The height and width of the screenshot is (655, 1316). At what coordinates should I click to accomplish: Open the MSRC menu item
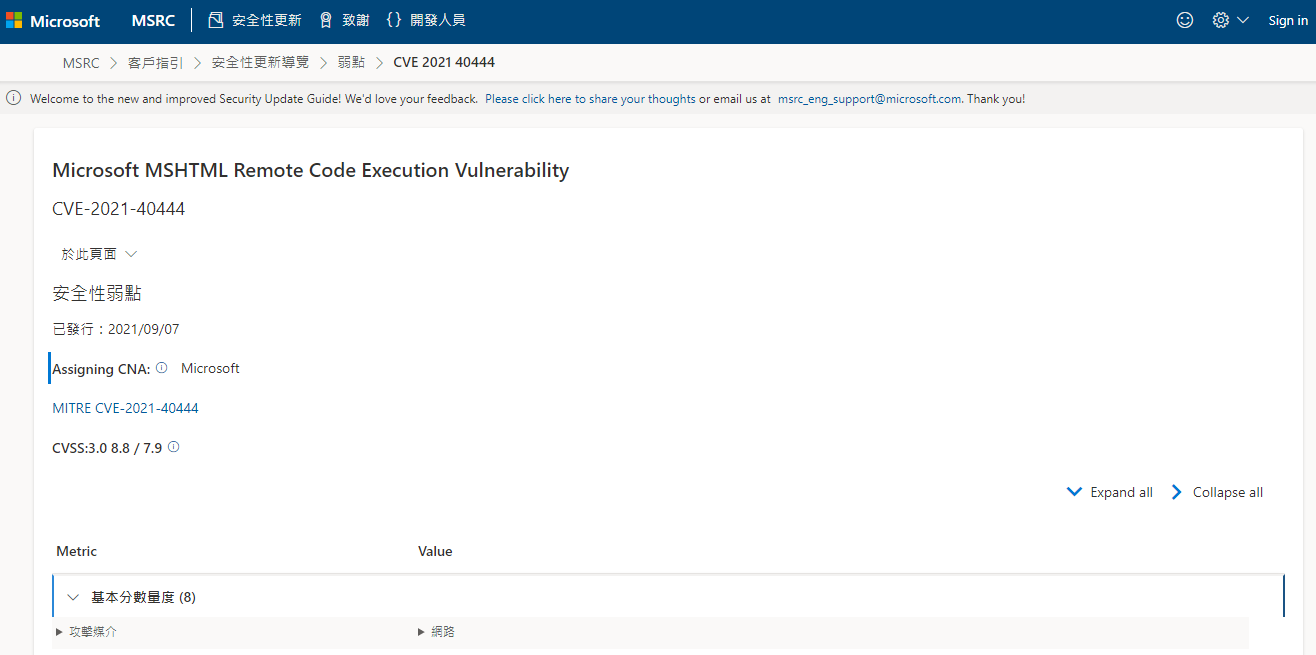coord(153,21)
